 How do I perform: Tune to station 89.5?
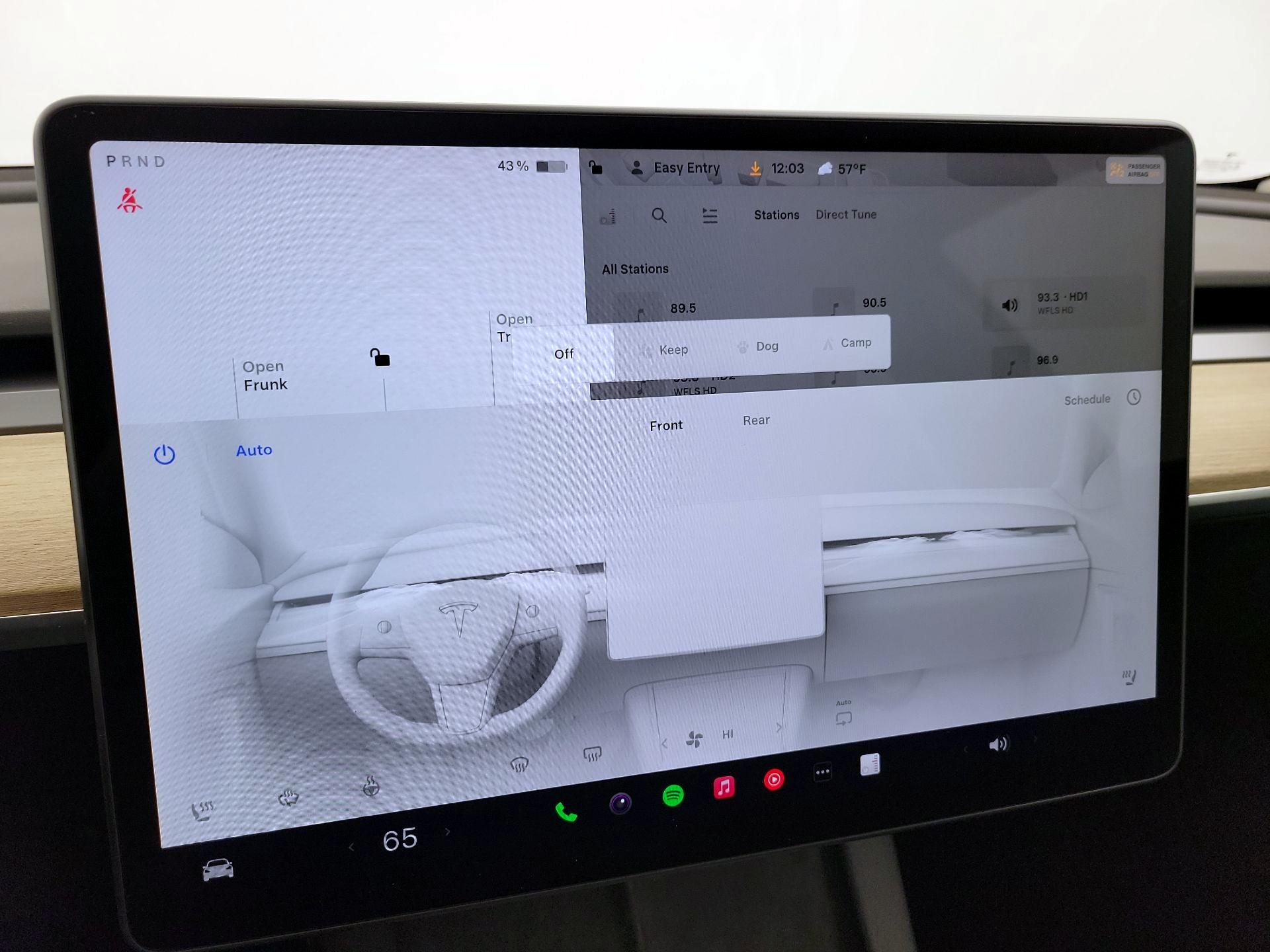click(683, 308)
